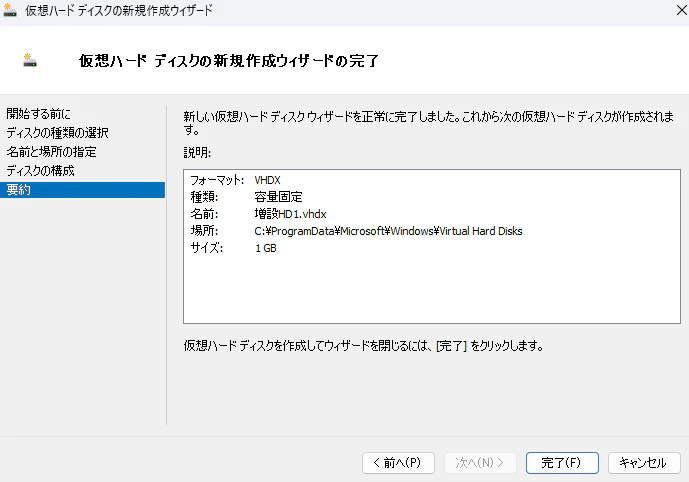Viewport: 689px width, 482px height.
Task: Click the disk icon beside the wizard heading
Action: pyautogui.click(x=30, y=60)
